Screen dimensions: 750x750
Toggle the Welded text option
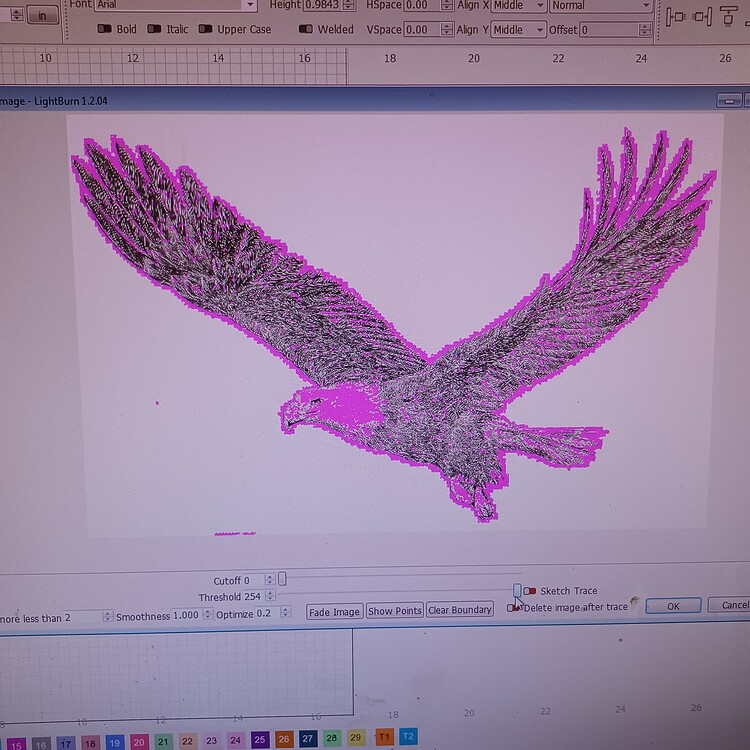(306, 29)
